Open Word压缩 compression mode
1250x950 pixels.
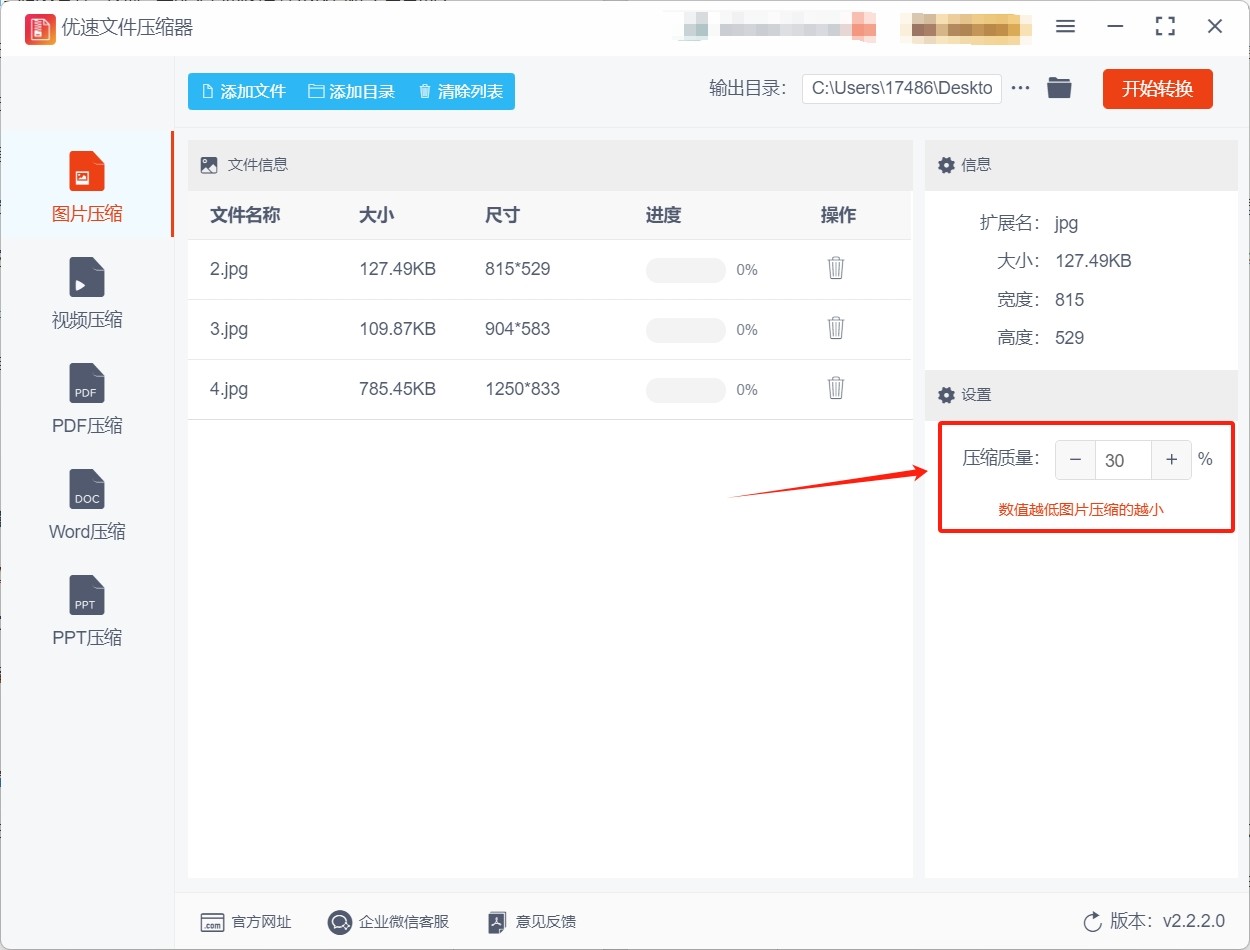point(87,506)
